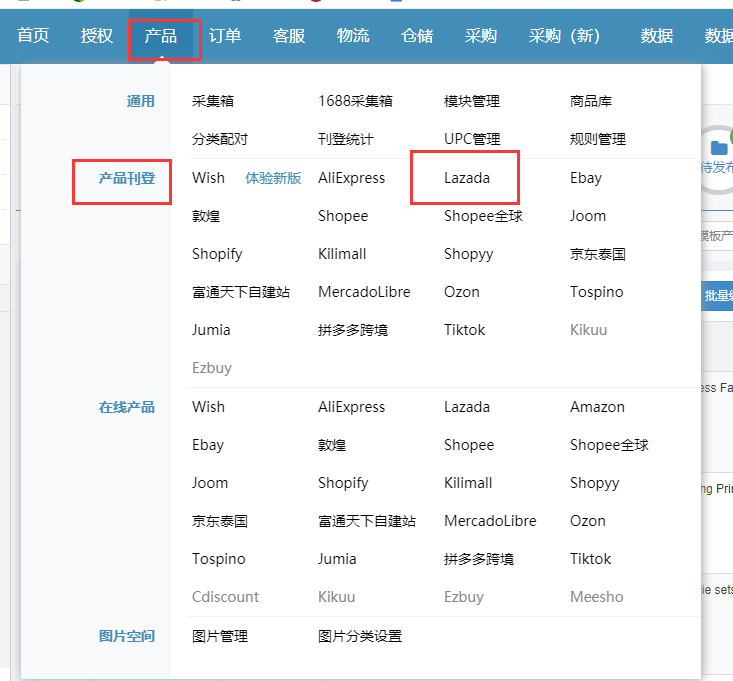Open Shopee under 在线产品
The height and width of the screenshot is (681, 733).
coord(469,445)
